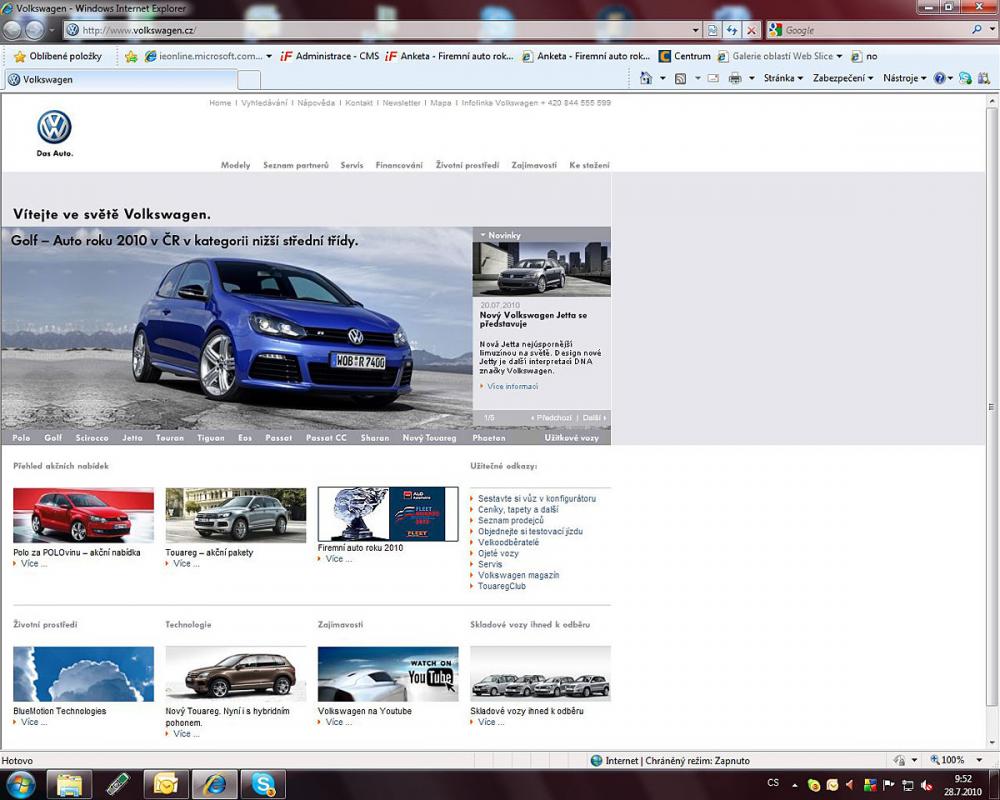Open the Objednejte si testovací jízdu link

[530, 531]
